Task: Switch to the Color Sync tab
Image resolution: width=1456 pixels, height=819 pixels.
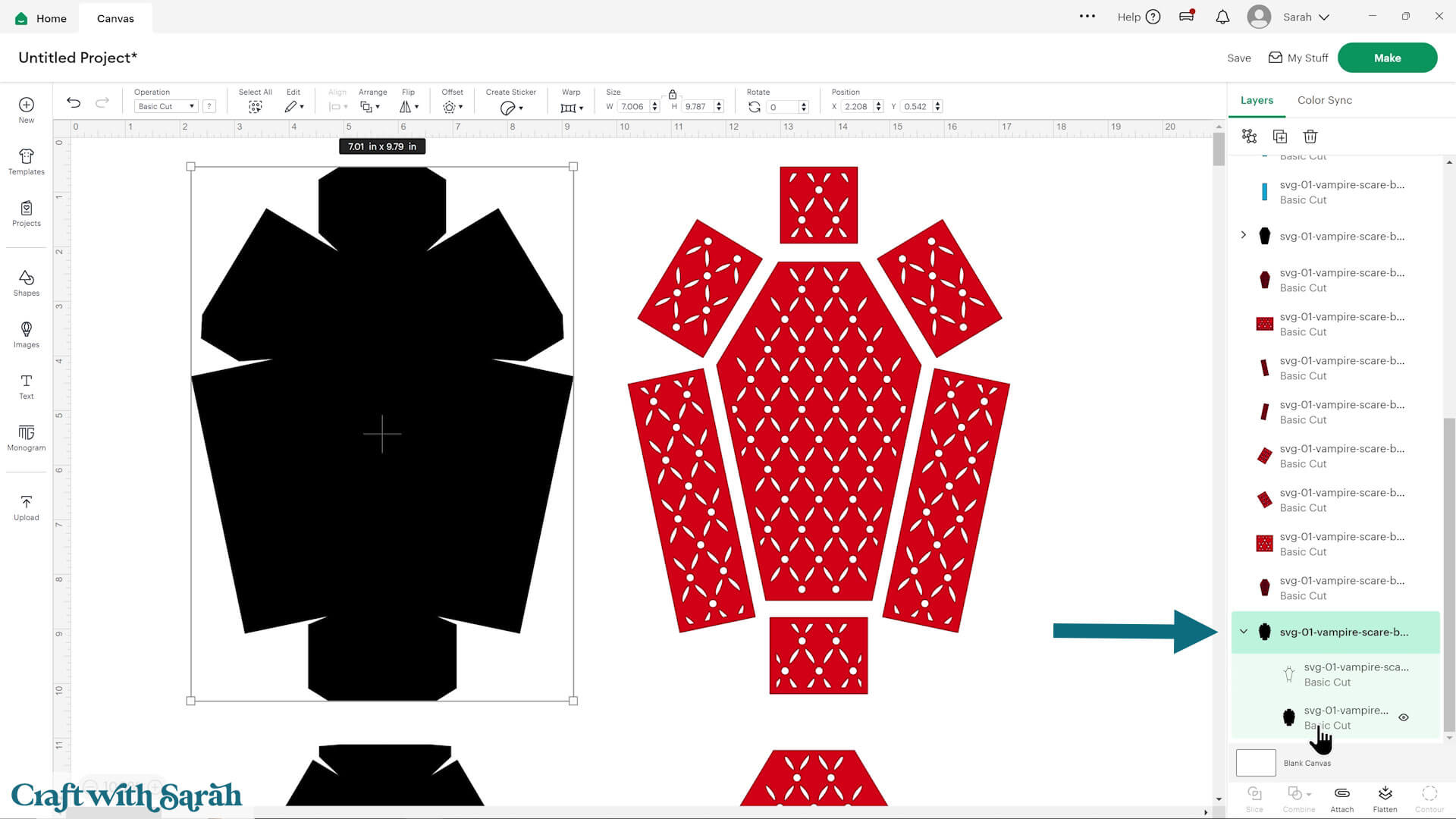Action: click(x=1324, y=99)
